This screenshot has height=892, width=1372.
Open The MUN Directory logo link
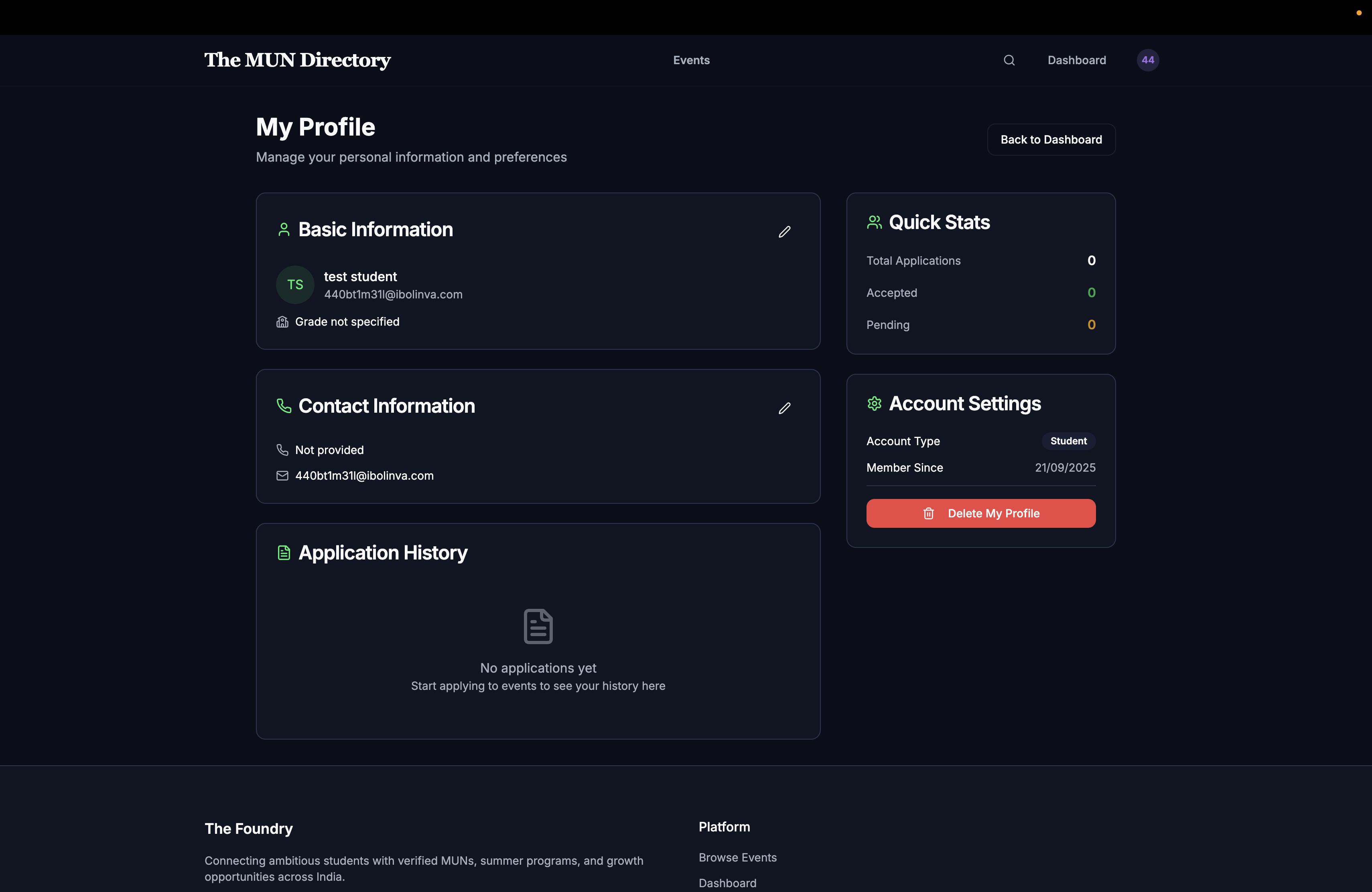297,60
